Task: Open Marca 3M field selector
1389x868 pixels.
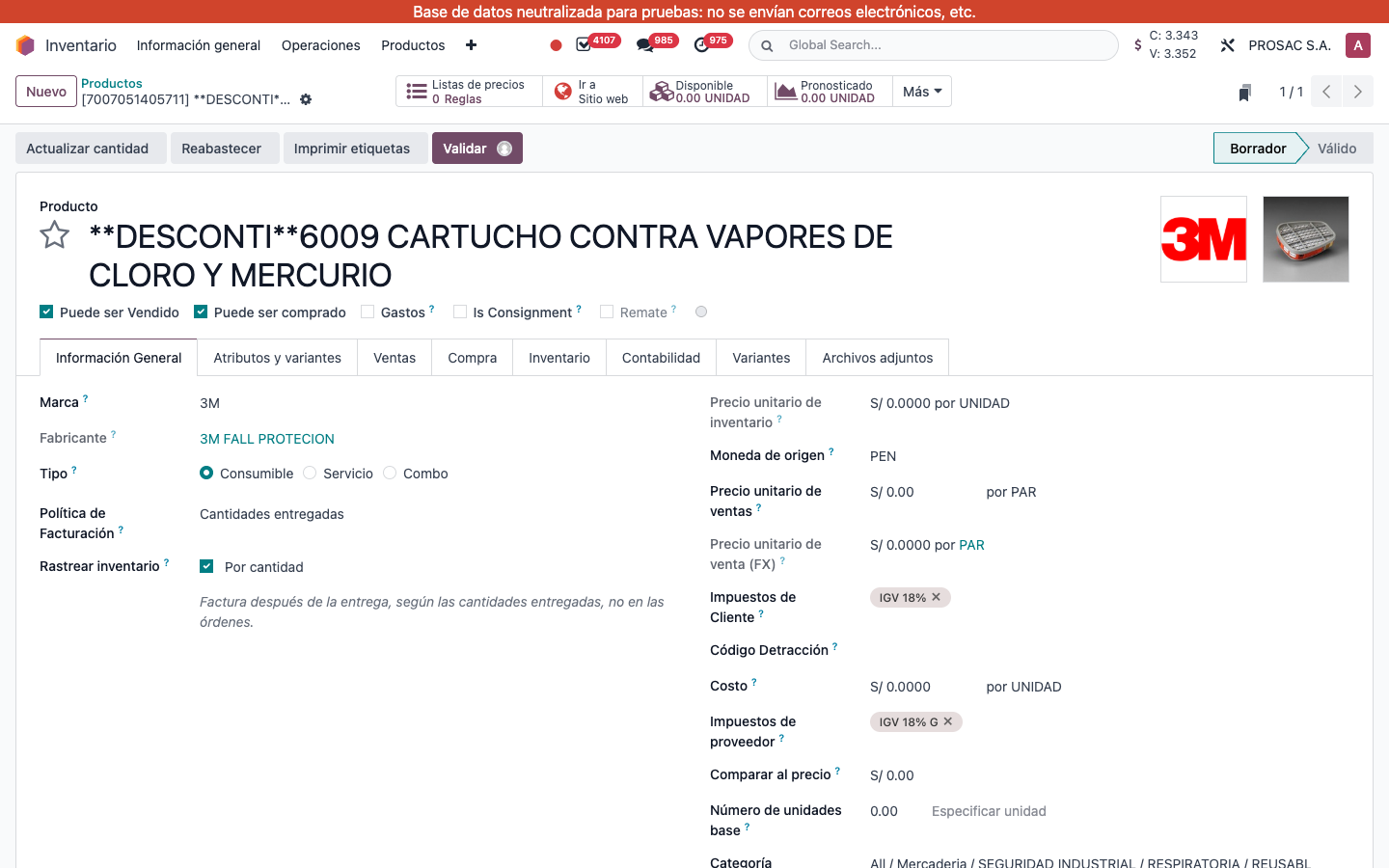Action: (434, 403)
